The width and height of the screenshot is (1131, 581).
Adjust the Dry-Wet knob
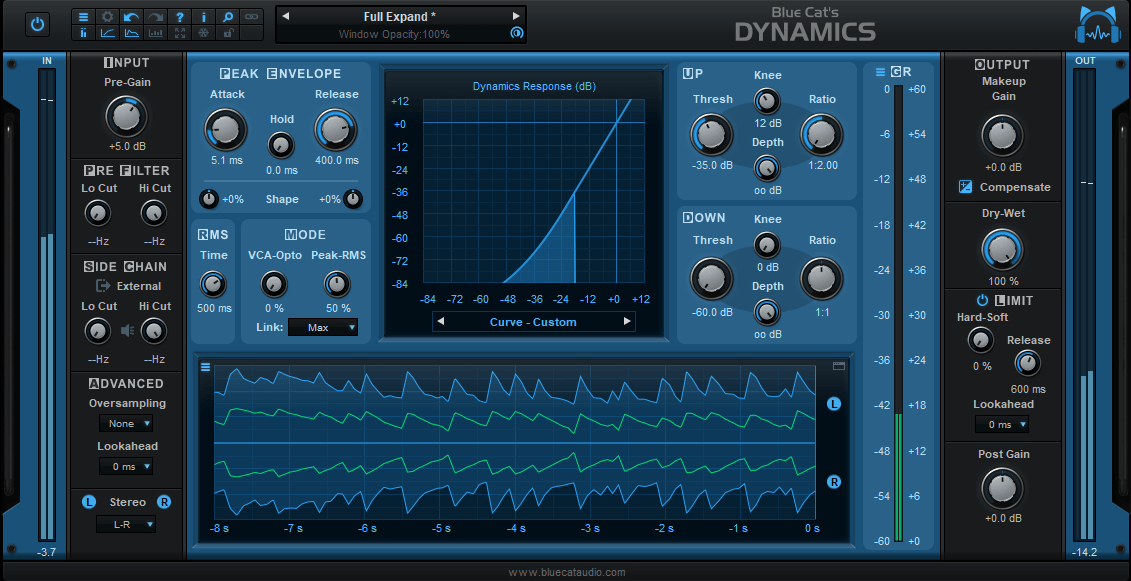coord(1002,247)
